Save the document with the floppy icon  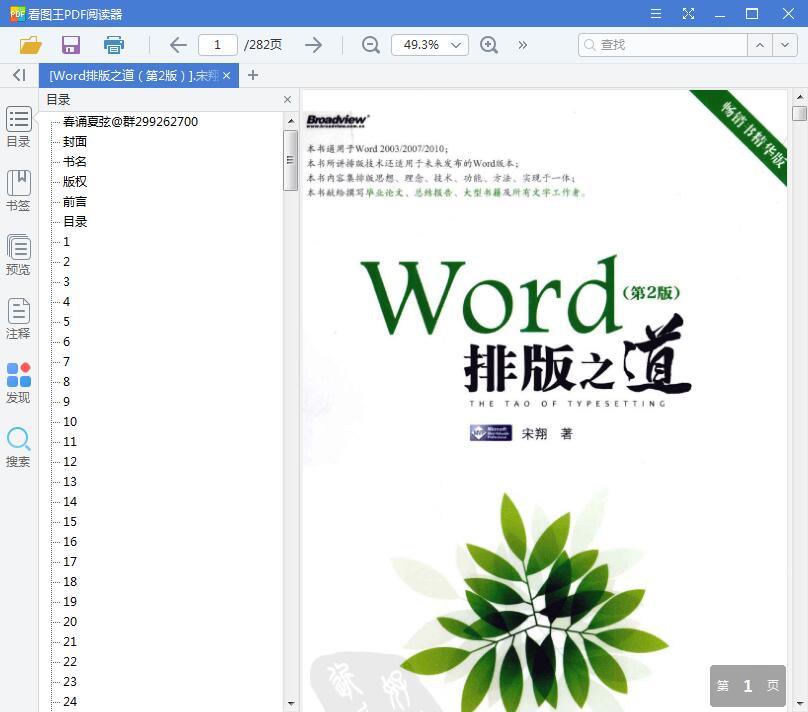71,45
